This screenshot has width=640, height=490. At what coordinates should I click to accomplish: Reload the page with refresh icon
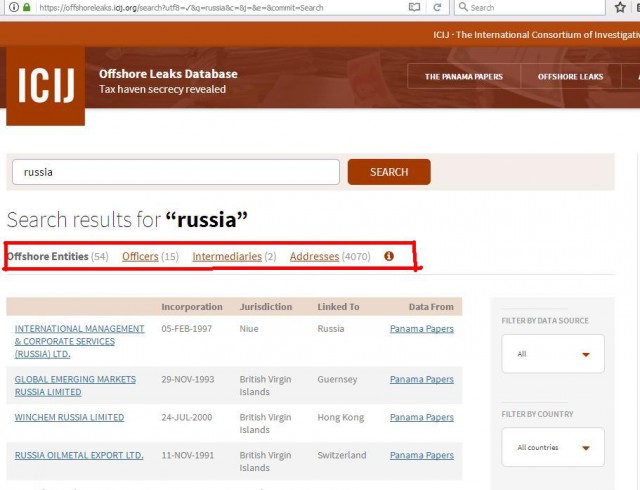[437, 7]
